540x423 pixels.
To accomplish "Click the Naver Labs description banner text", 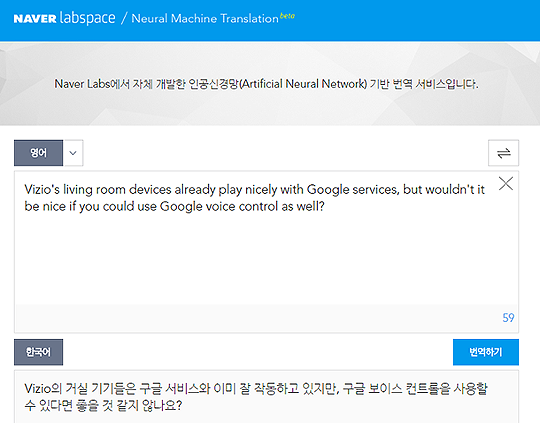I will tap(266, 84).
